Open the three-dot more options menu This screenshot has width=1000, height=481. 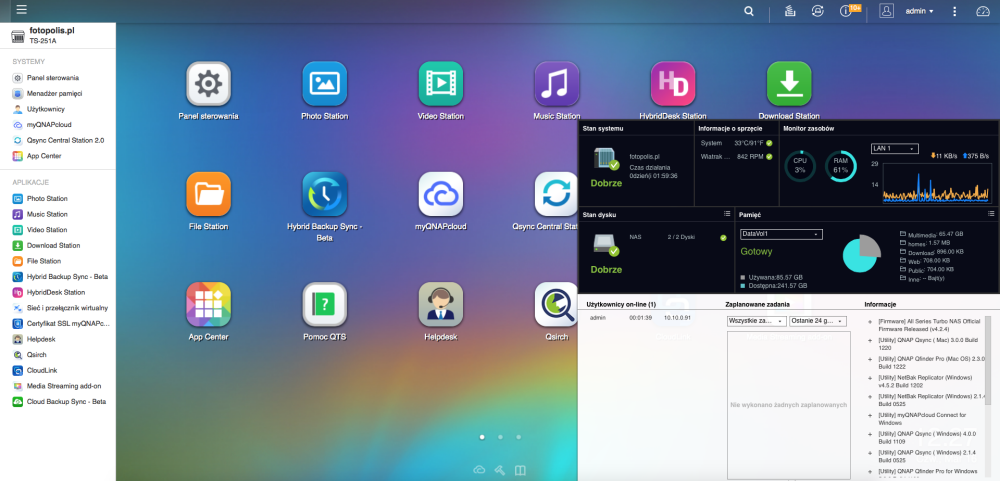[x=954, y=11]
